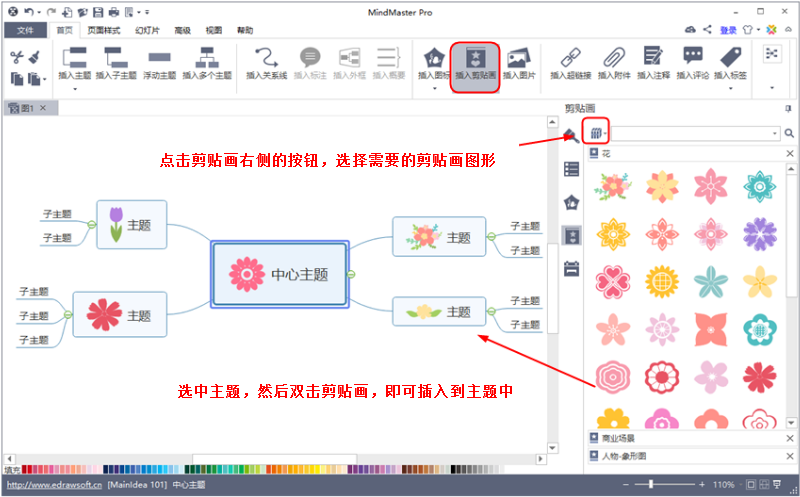Click the bouquet clipart thumbnail
800x497 pixels.
point(613,186)
